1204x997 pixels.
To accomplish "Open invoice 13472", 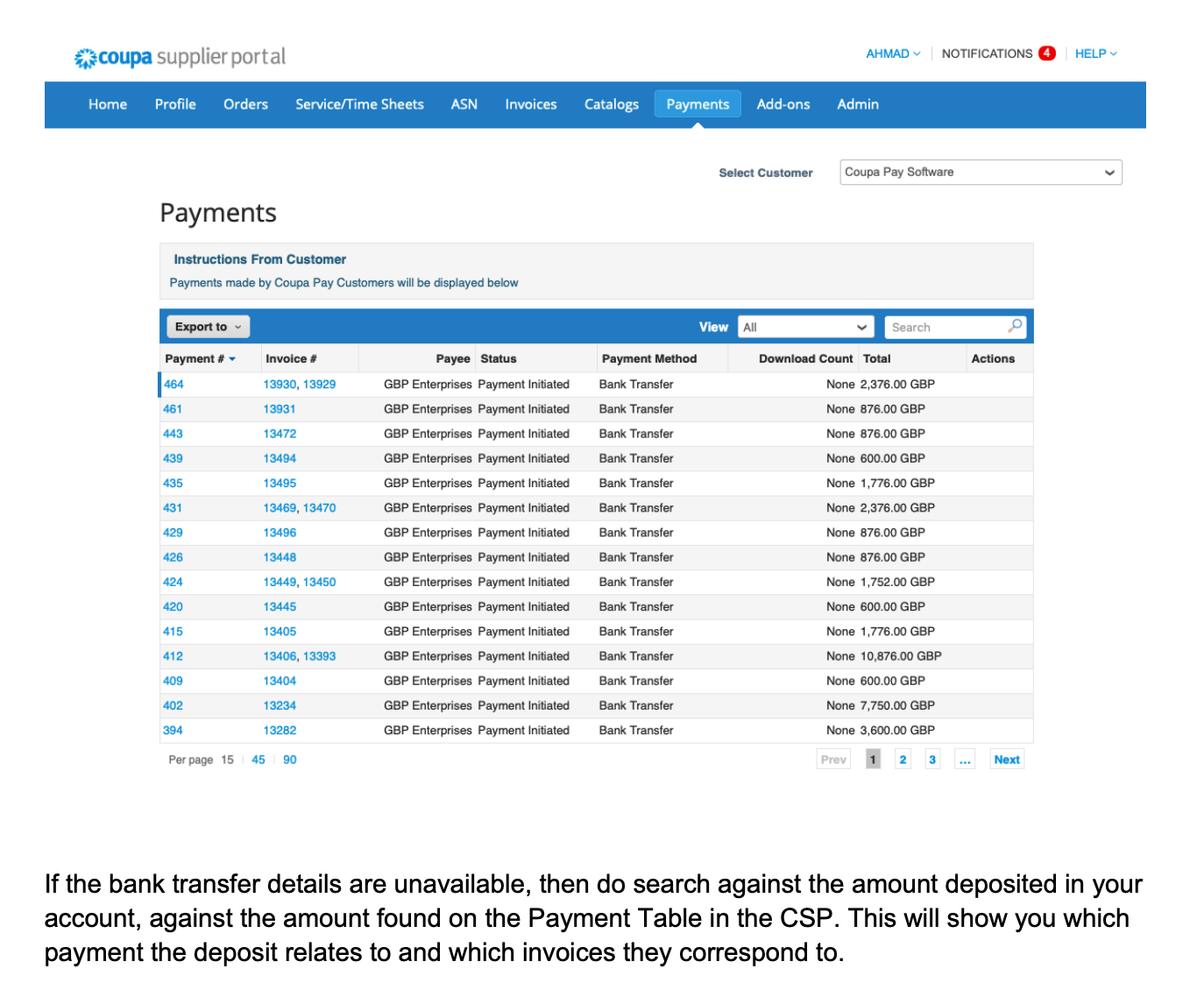I will coord(280,434).
